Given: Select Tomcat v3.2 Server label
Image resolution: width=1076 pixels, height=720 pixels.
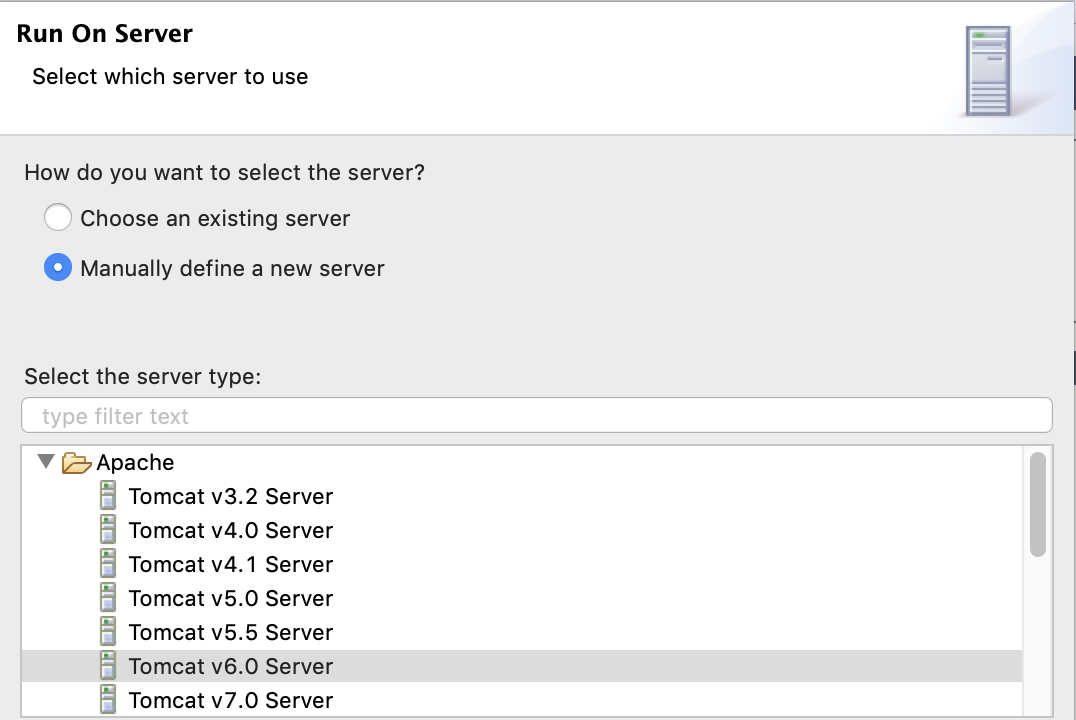Looking at the screenshot, I should (x=231, y=496).
